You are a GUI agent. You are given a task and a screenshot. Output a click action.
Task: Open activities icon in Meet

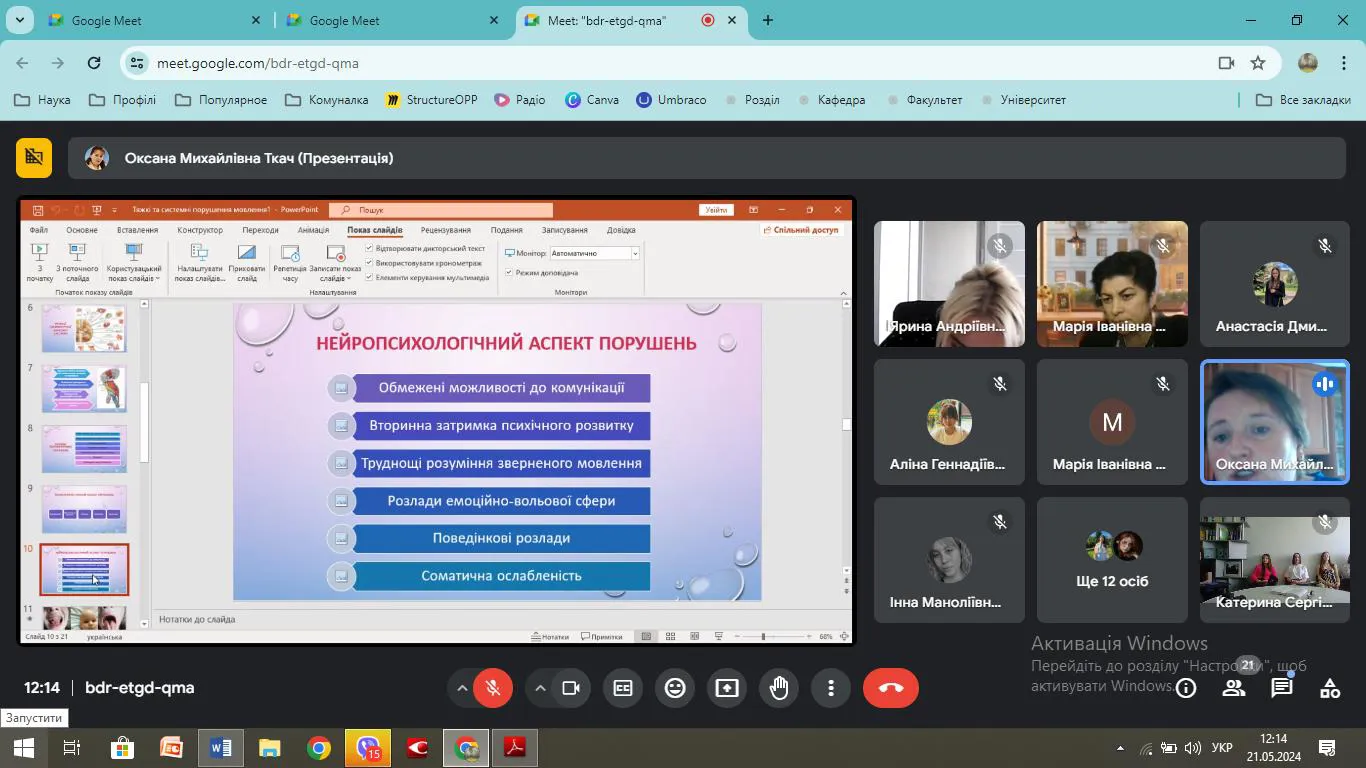pos(1330,688)
